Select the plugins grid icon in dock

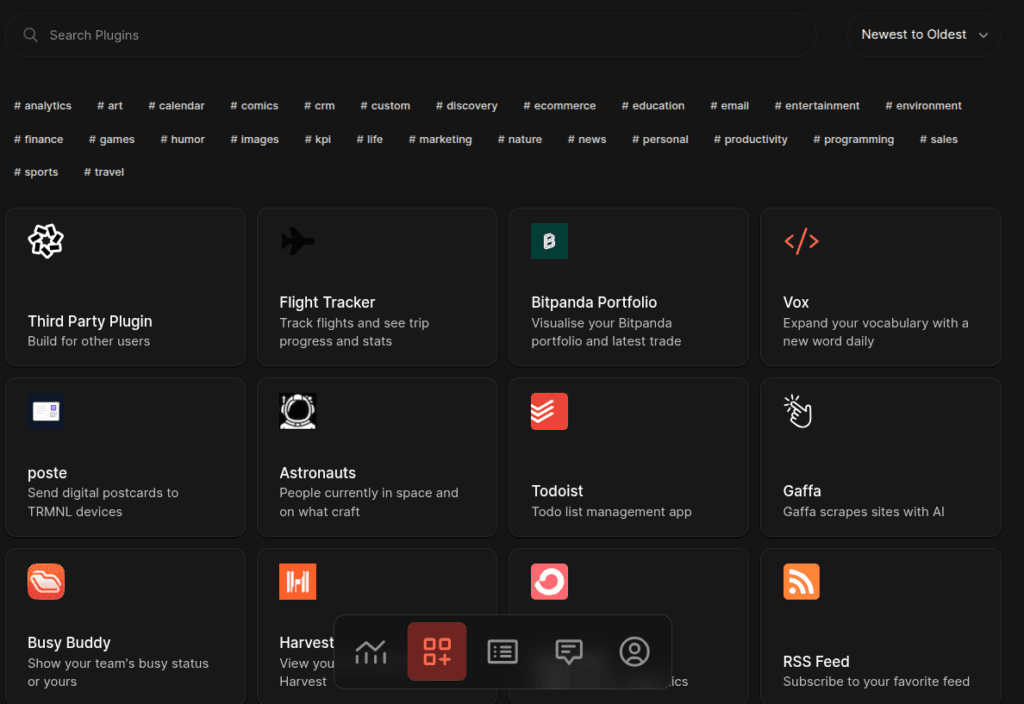[437, 652]
